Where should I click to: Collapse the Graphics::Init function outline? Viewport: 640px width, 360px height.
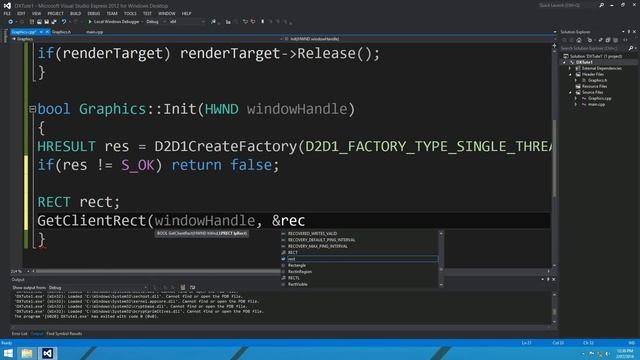pos(32,109)
